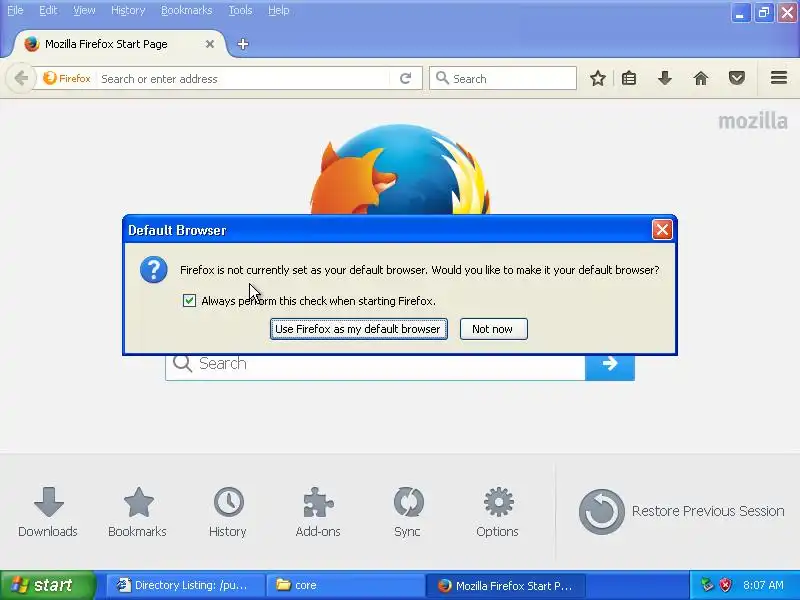
Task: Click the 8:07 AM clock
Action: [763, 585]
